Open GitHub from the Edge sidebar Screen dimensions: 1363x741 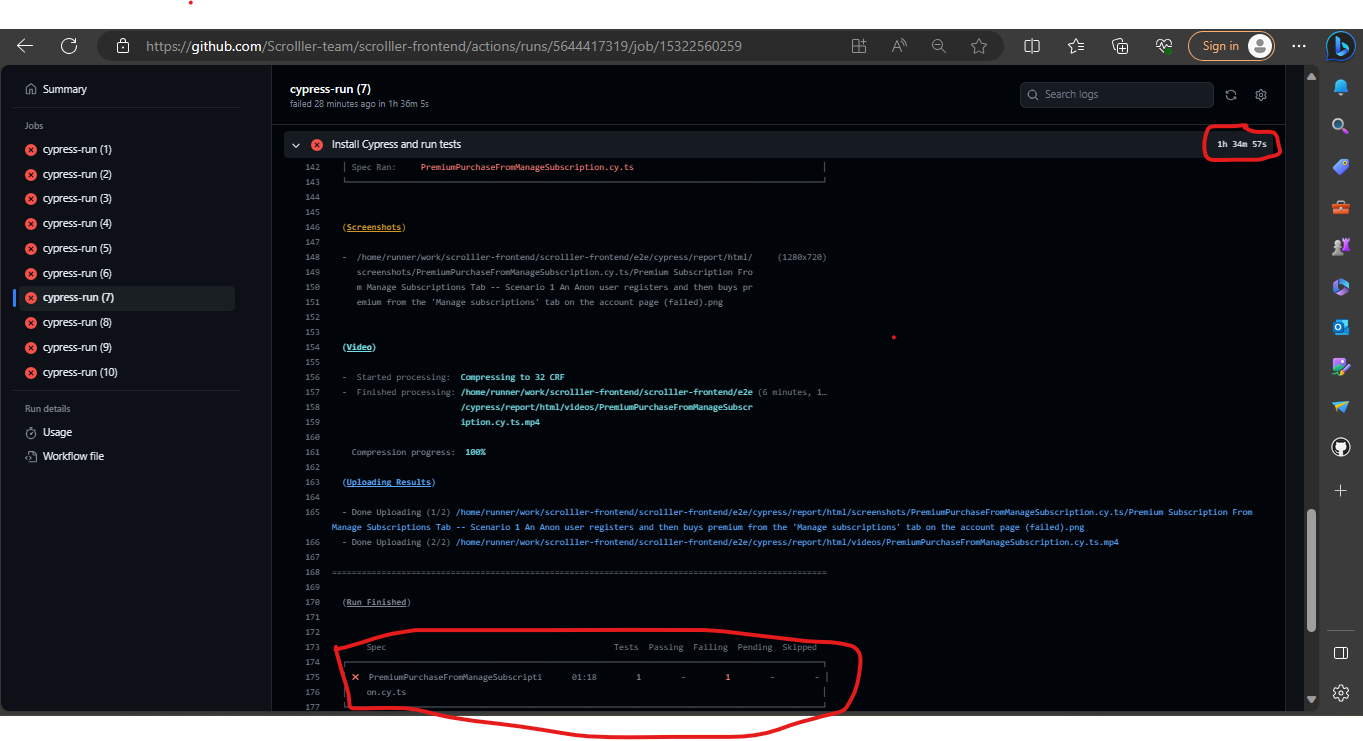(1340, 447)
